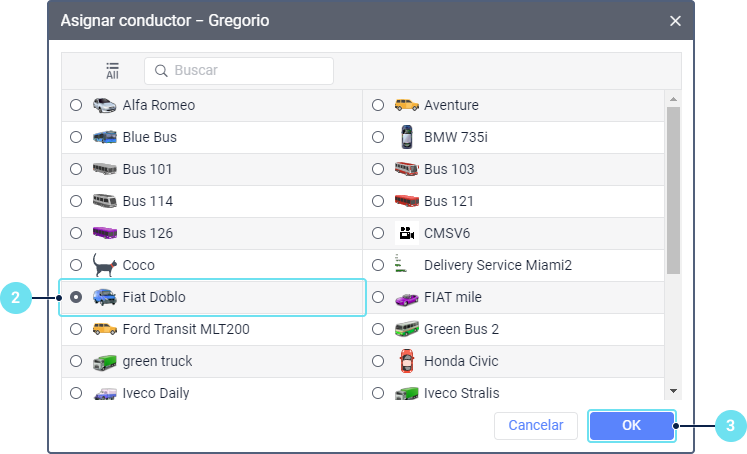Screen dimensions: 747x454
Task: Click the CMSV6 camera icon
Action: coord(405,233)
